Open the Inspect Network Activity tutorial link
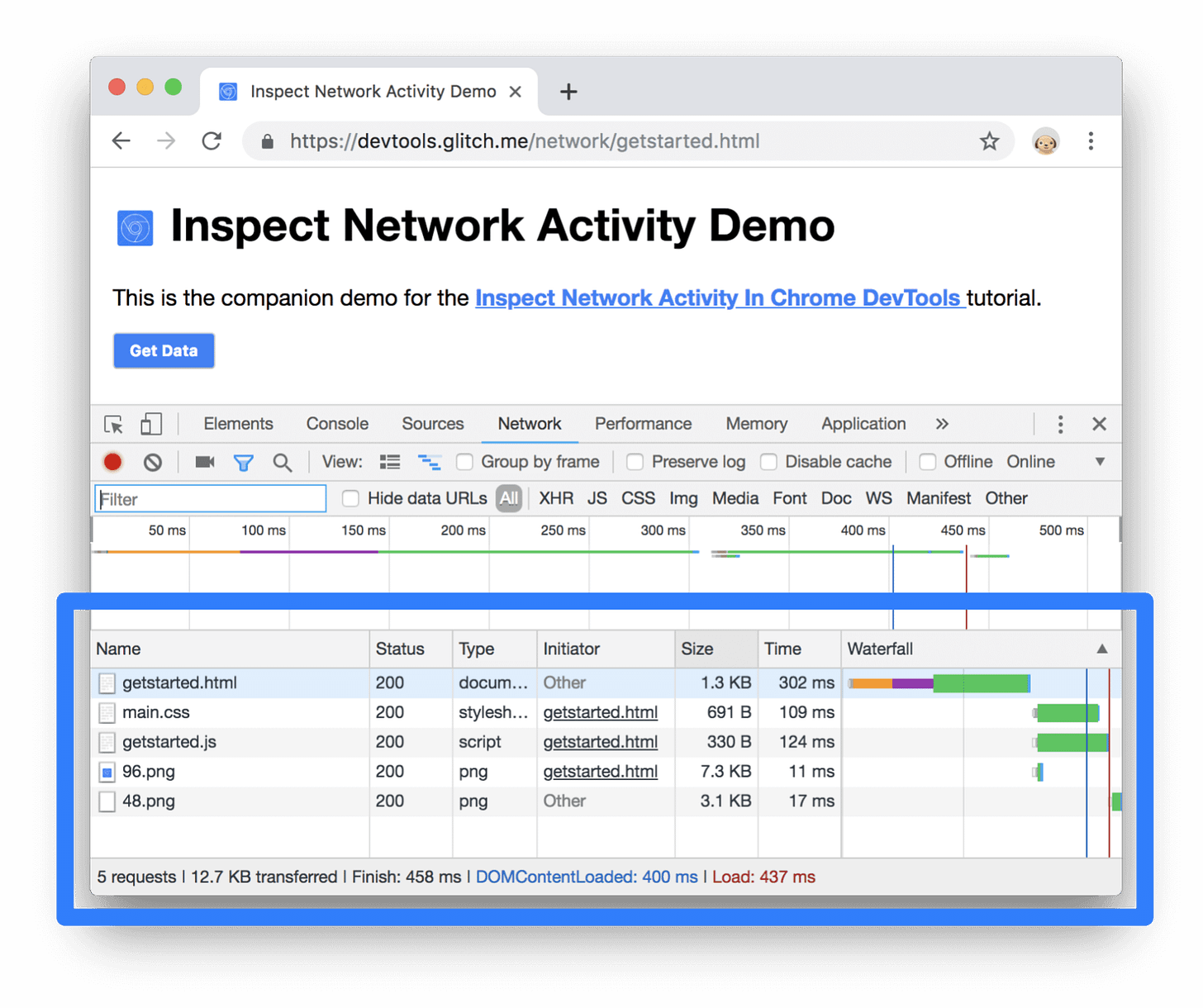Viewport: 1203px width, 1008px height. (720, 298)
